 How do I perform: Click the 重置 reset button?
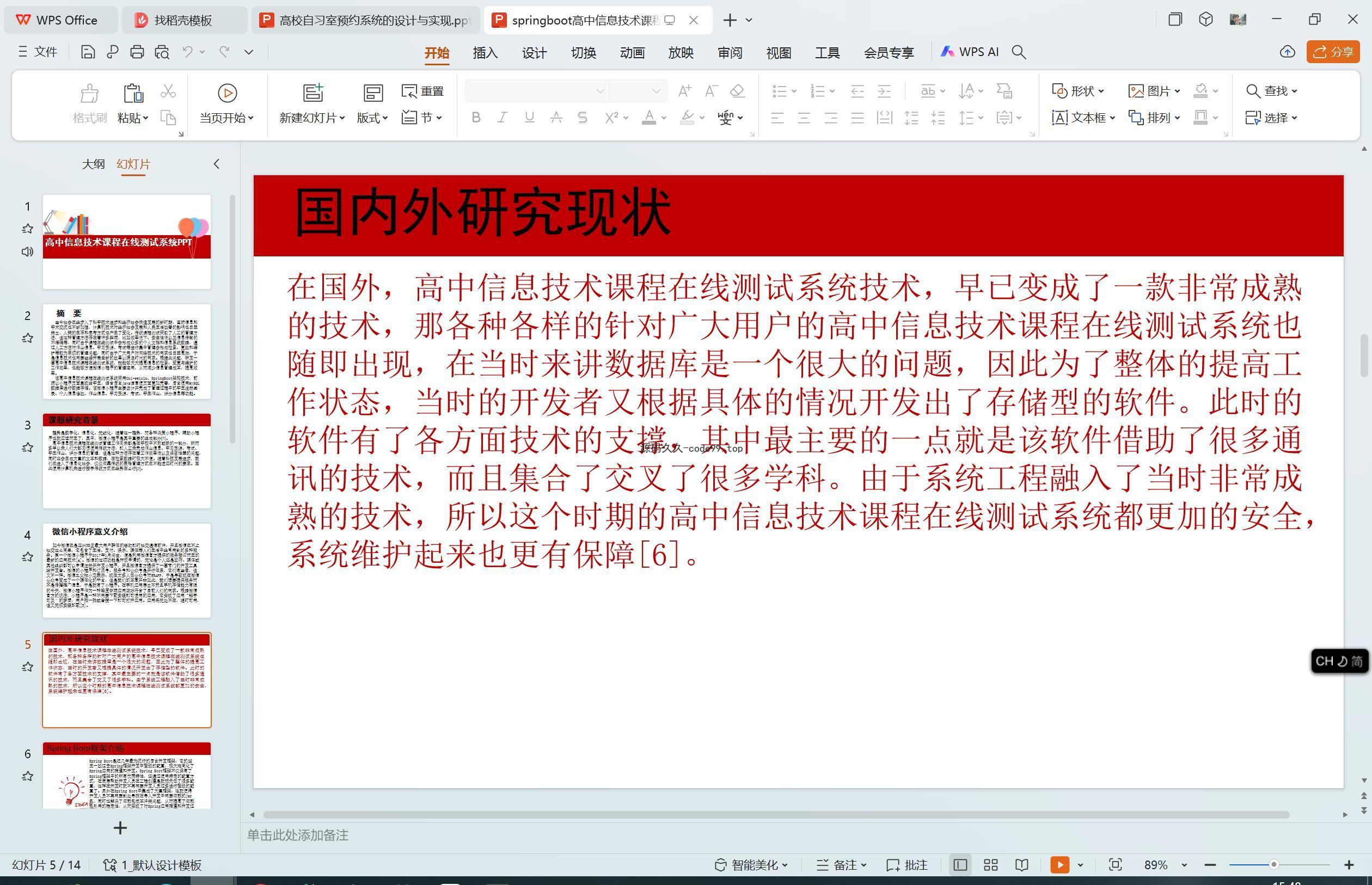pos(423,91)
